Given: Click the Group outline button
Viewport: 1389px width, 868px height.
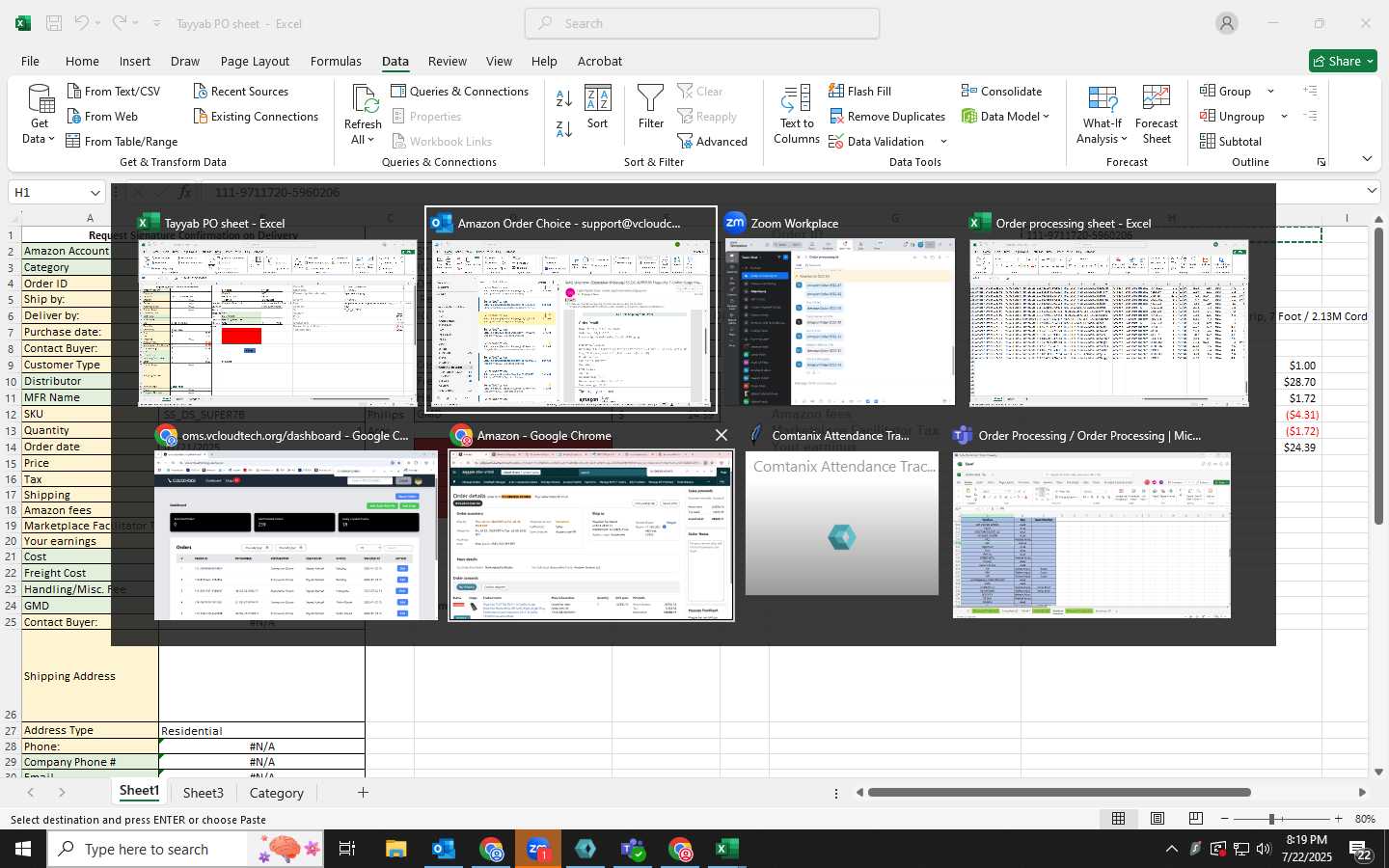Looking at the screenshot, I should tap(1226, 92).
